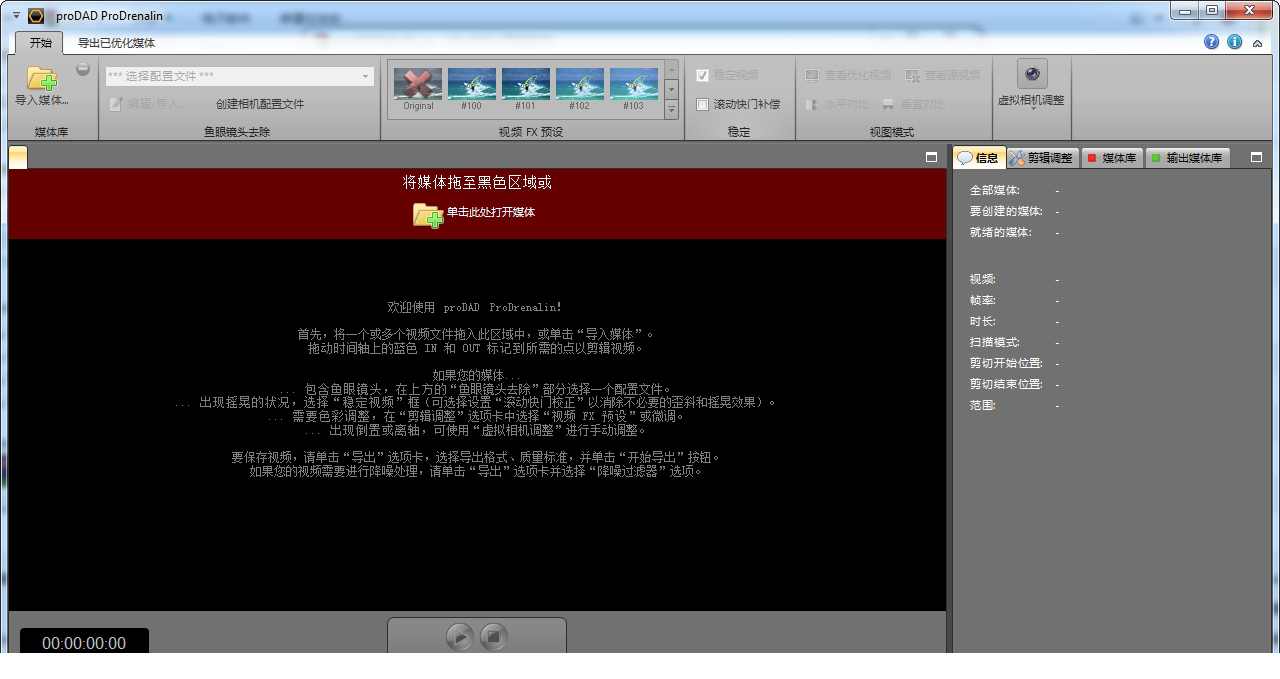The image size is (1280, 679).
Task: Toggle the Stabilize Video checkbox
Action: coord(702,75)
